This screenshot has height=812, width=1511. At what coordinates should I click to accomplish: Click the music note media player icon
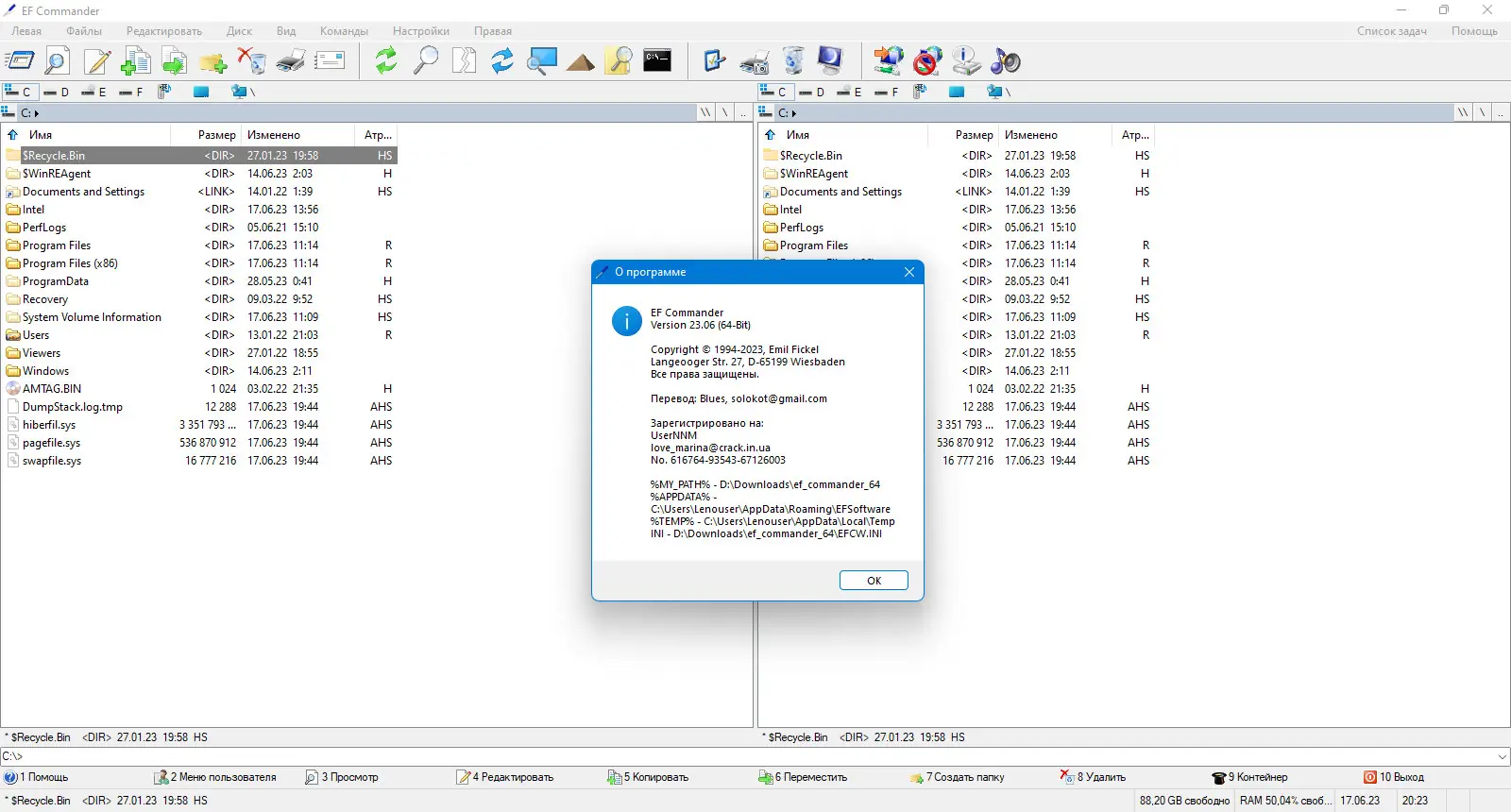[1005, 61]
